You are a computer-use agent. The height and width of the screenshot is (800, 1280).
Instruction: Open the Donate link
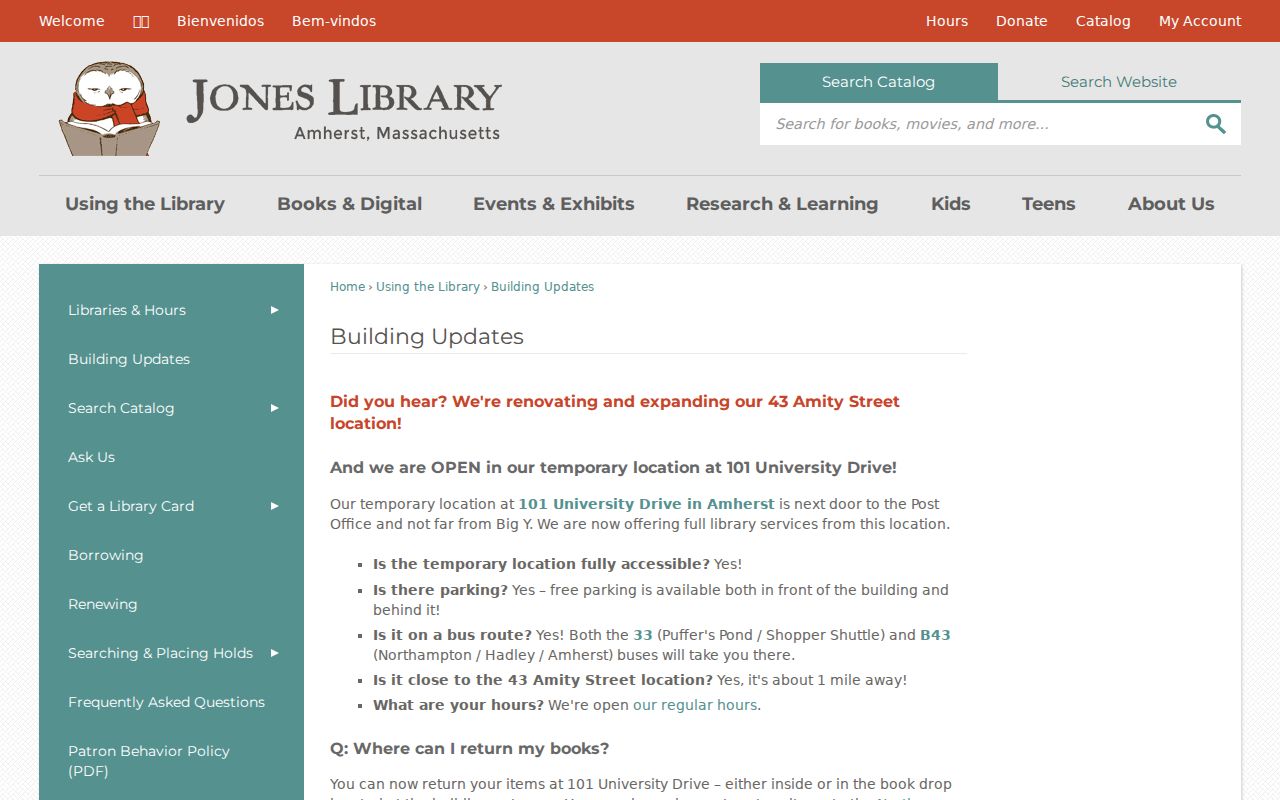1022,21
